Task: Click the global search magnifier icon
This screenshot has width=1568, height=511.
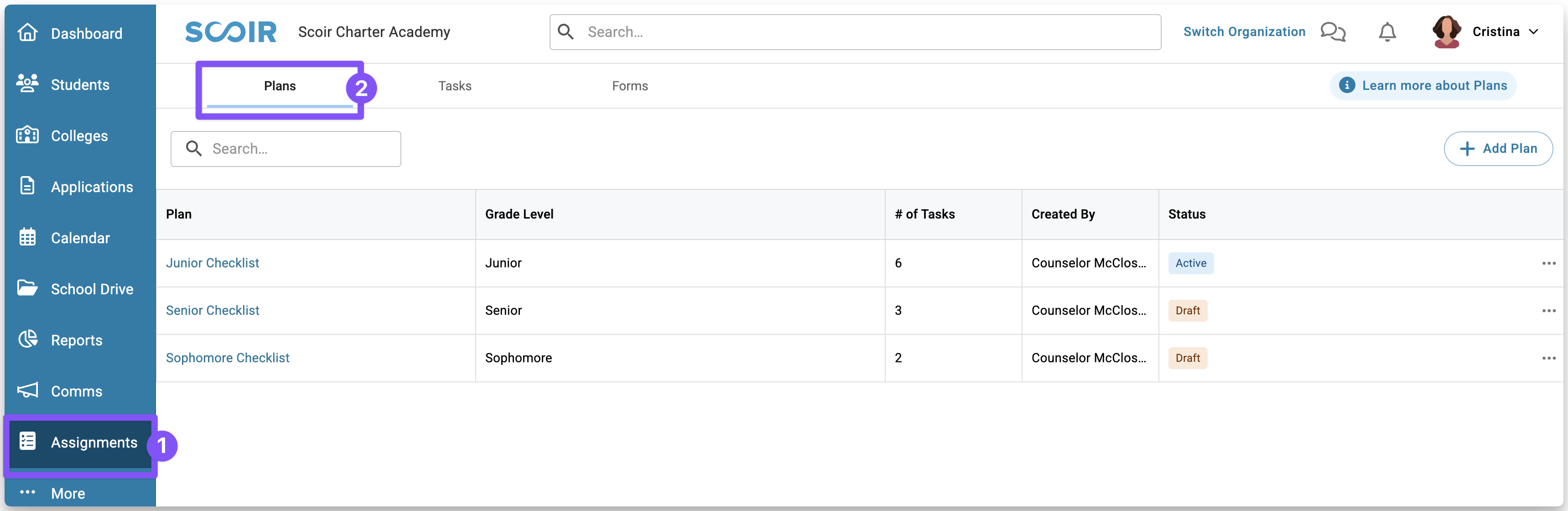Action: pos(566,31)
